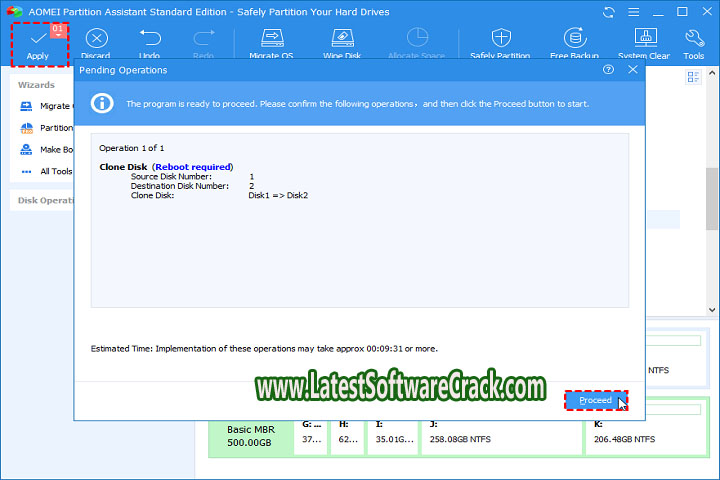Open Safely Partition shield icon
Screen dimensions: 720x480
(x=501, y=38)
